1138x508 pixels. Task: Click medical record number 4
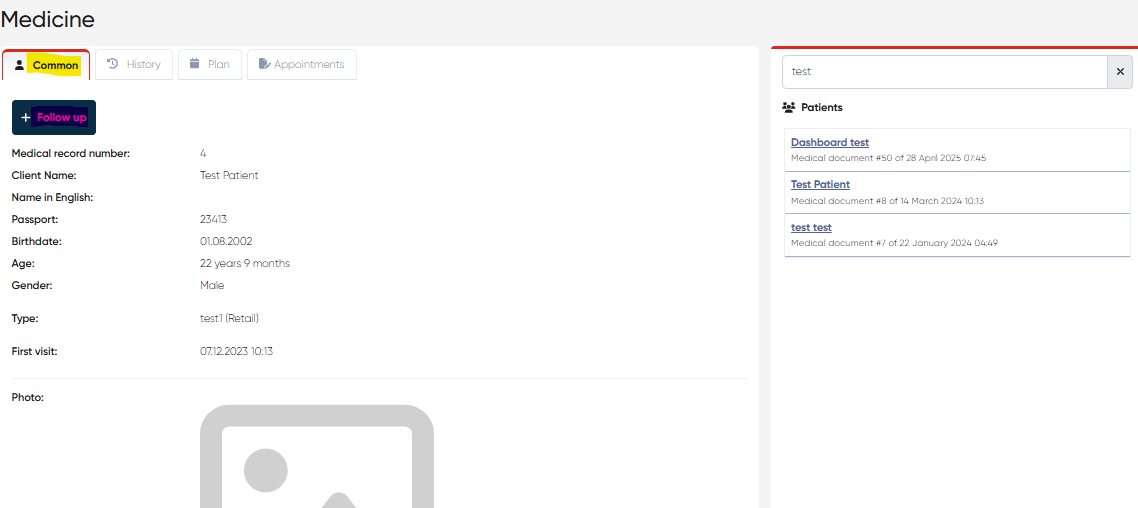203,153
